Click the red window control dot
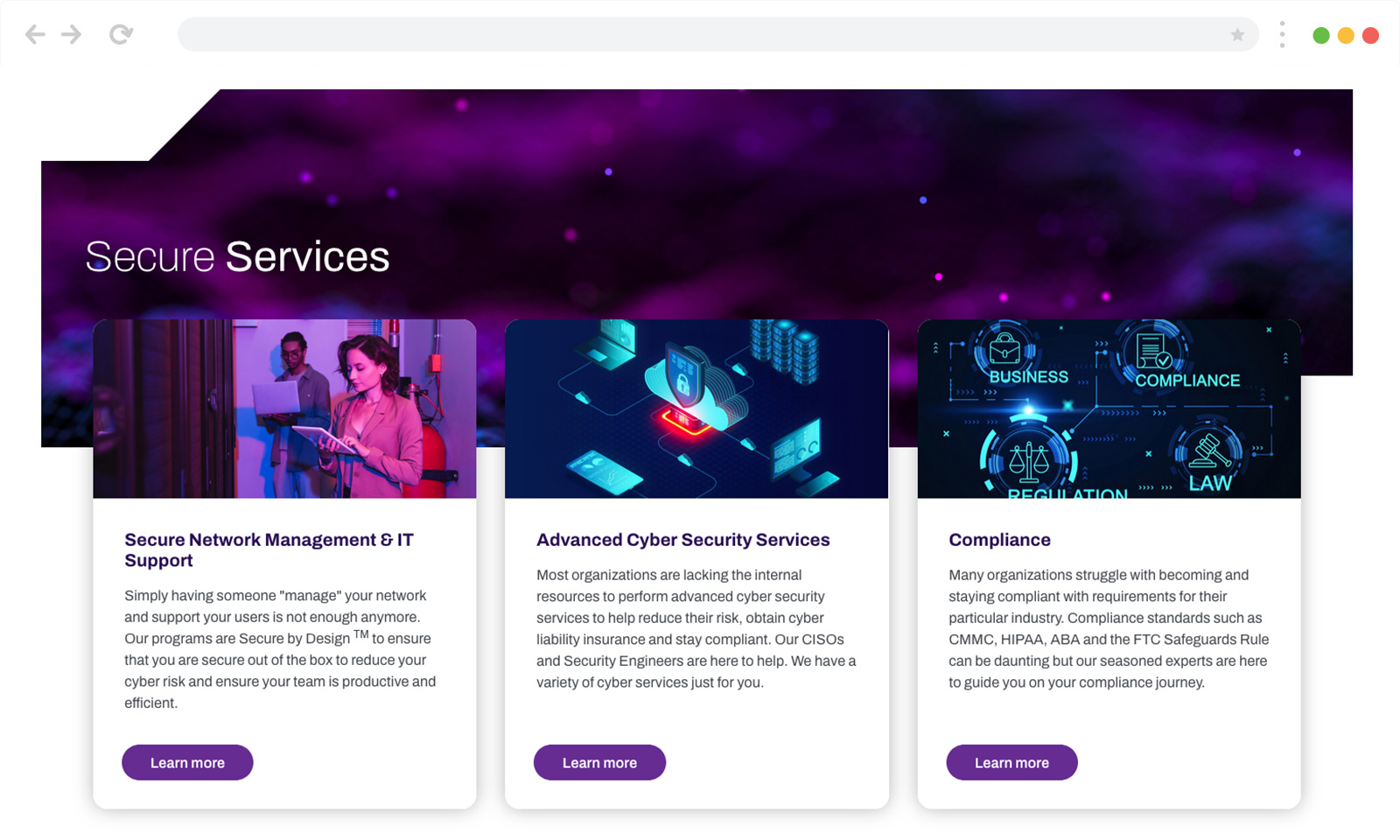 tap(1370, 35)
